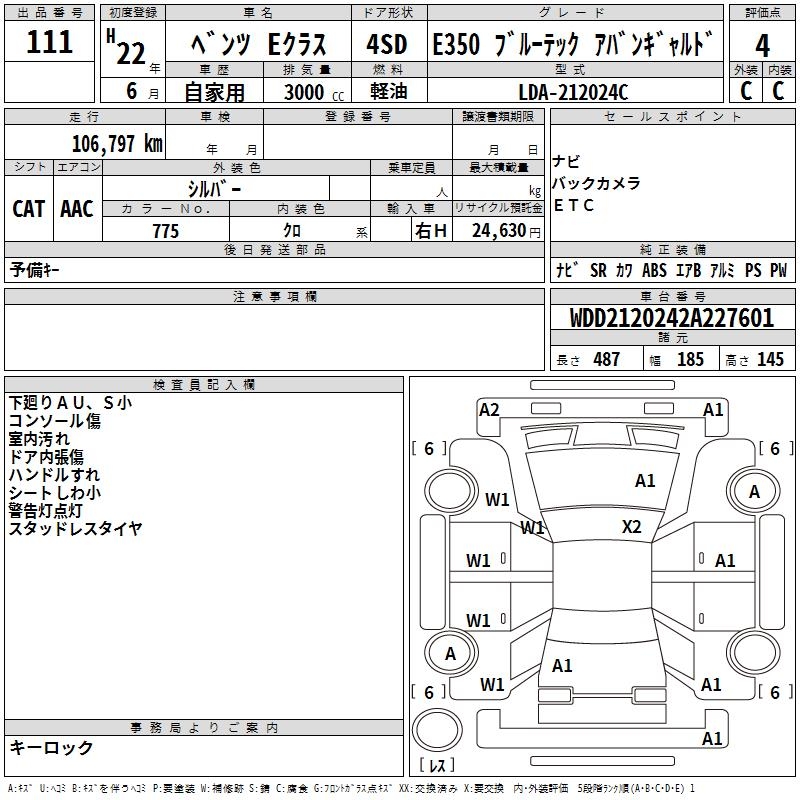Click the 予備キー entry
Image resolution: width=800 pixels, height=800 pixels.
pos(36,269)
